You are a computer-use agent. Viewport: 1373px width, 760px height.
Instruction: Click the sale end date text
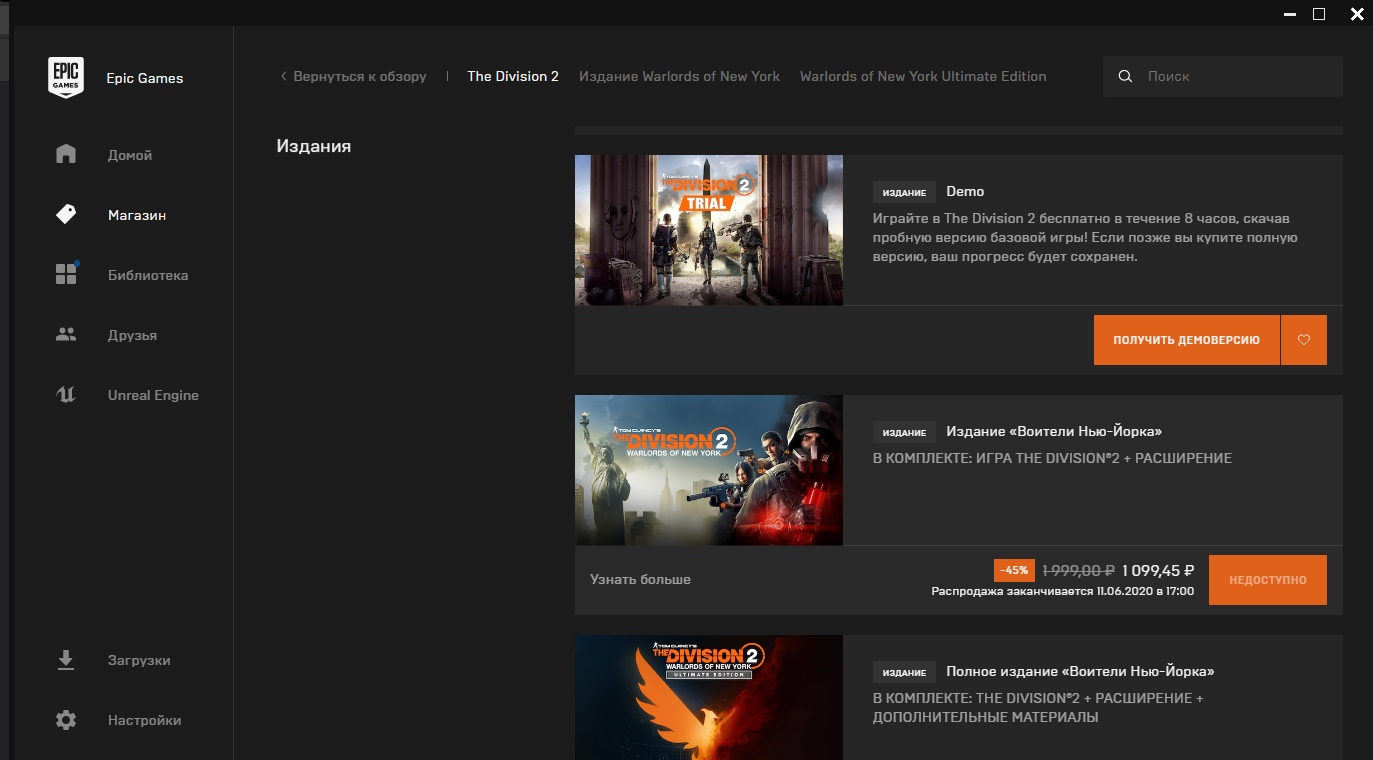coord(1063,591)
